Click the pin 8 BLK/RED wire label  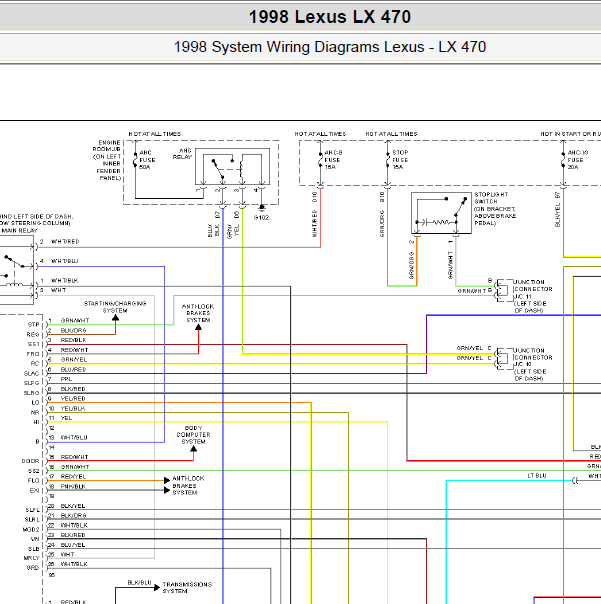73,389
